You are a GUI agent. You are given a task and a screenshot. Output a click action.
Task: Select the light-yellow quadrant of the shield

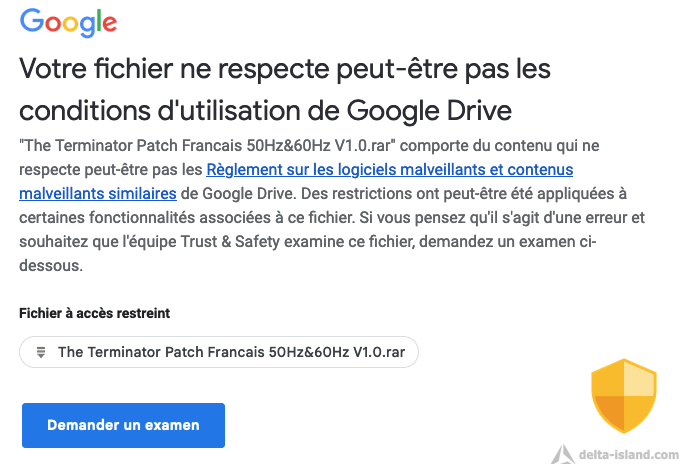[639, 379]
